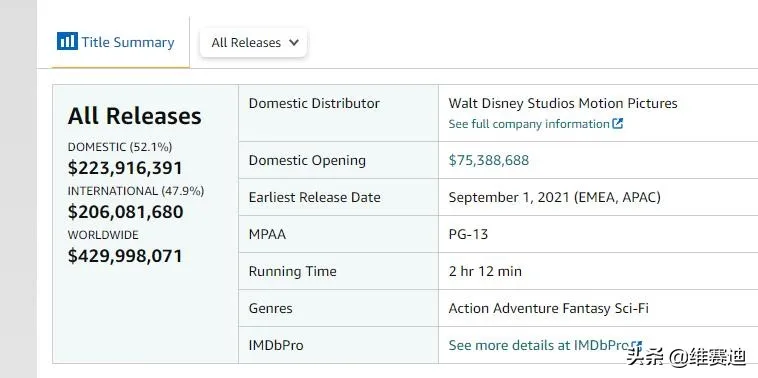
Task: Click the Title Summary bar chart icon
Action: pyautogui.click(x=67, y=41)
